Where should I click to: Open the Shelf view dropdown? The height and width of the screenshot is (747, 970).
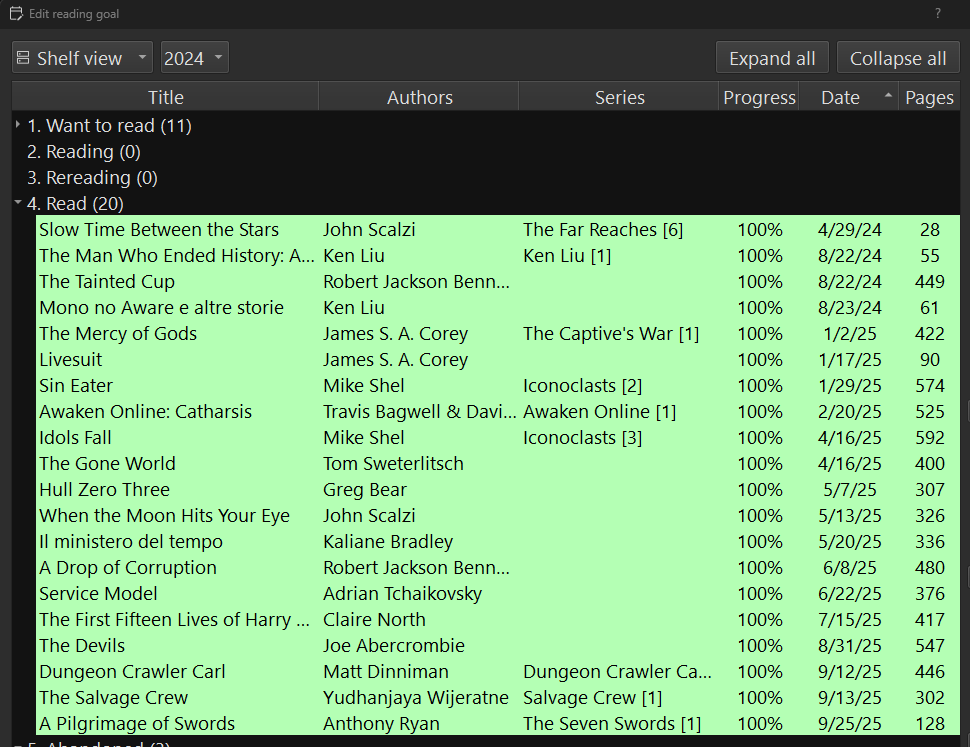(x=82, y=58)
